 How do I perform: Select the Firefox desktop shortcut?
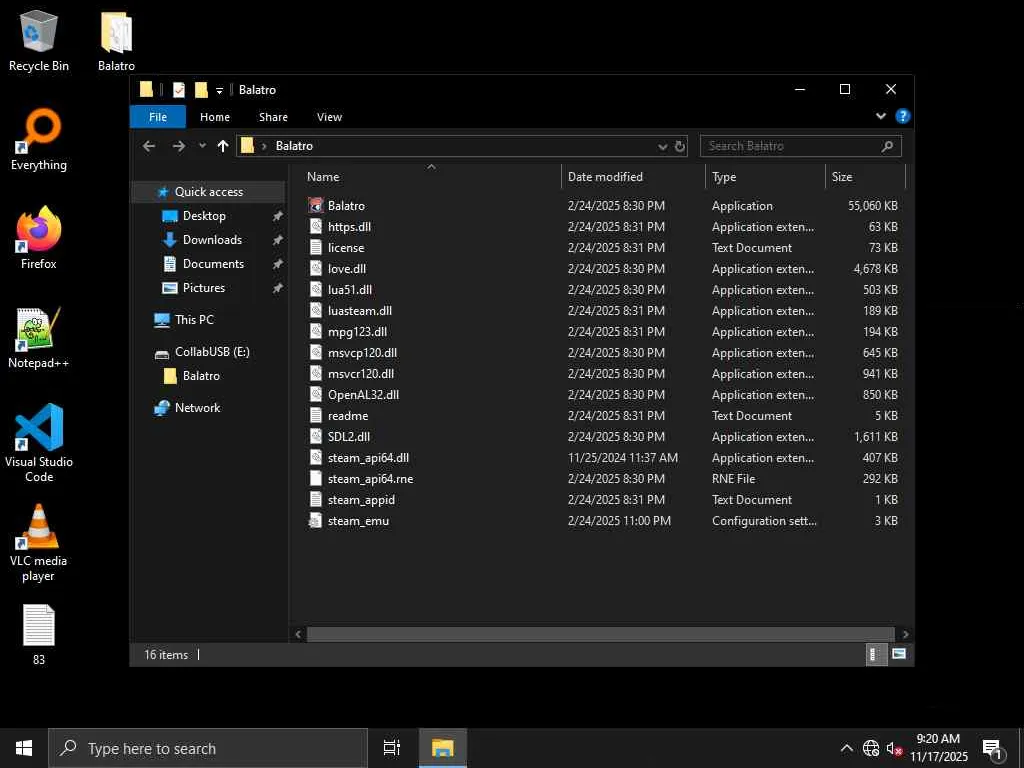(x=39, y=238)
